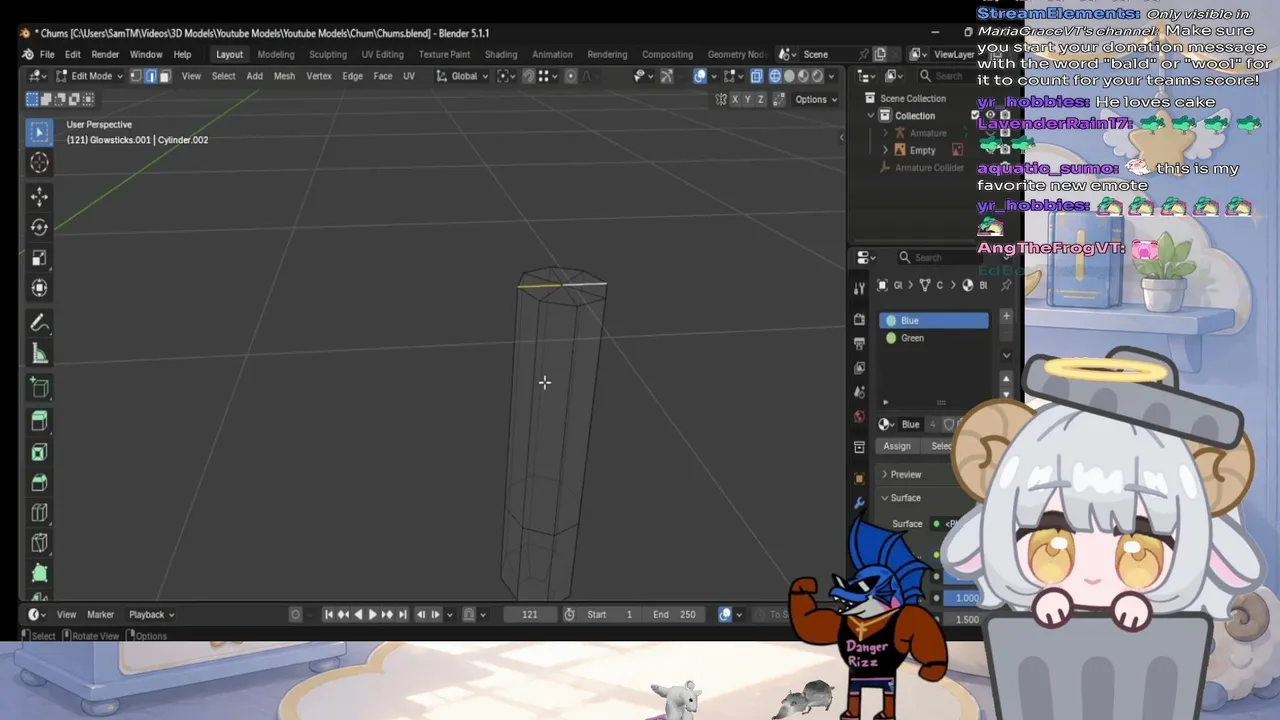The height and width of the screenshot is (720, 1280).
Task: Select the Annotate tool
Action: [x=39, y=322]
